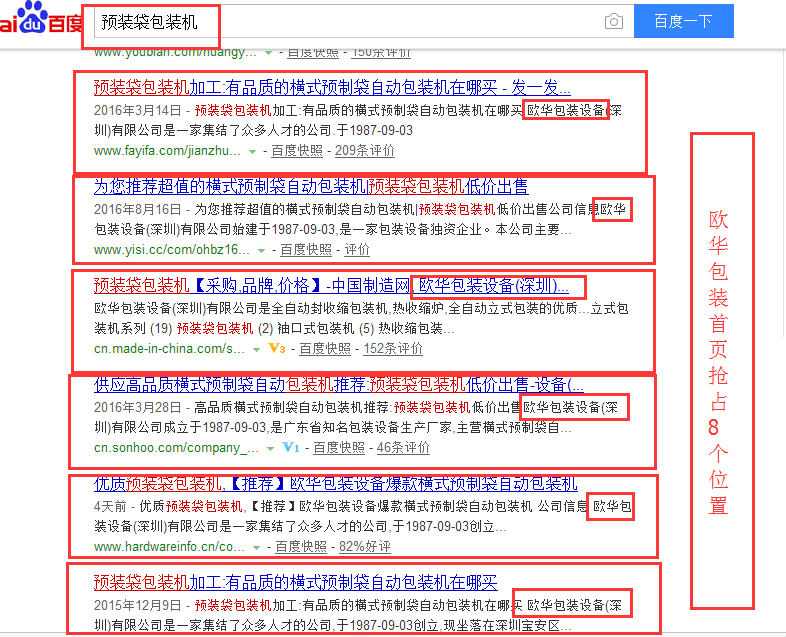Click the search box containing 预装袋包装机
The image size is (786, 637).
pyautogui.click(x=350, y=21)
